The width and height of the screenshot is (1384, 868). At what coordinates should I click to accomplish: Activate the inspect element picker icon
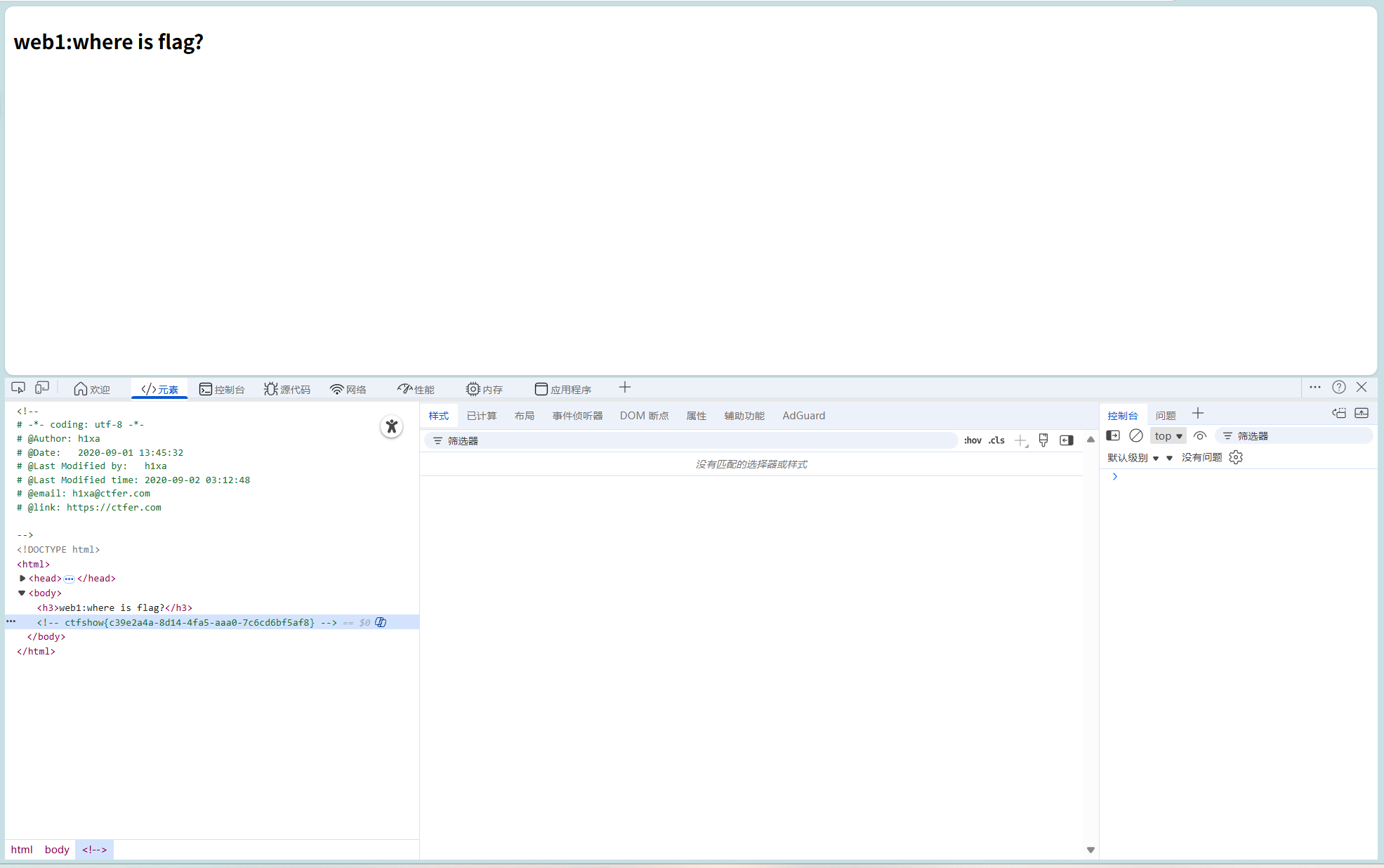click(x=18, y=388)
